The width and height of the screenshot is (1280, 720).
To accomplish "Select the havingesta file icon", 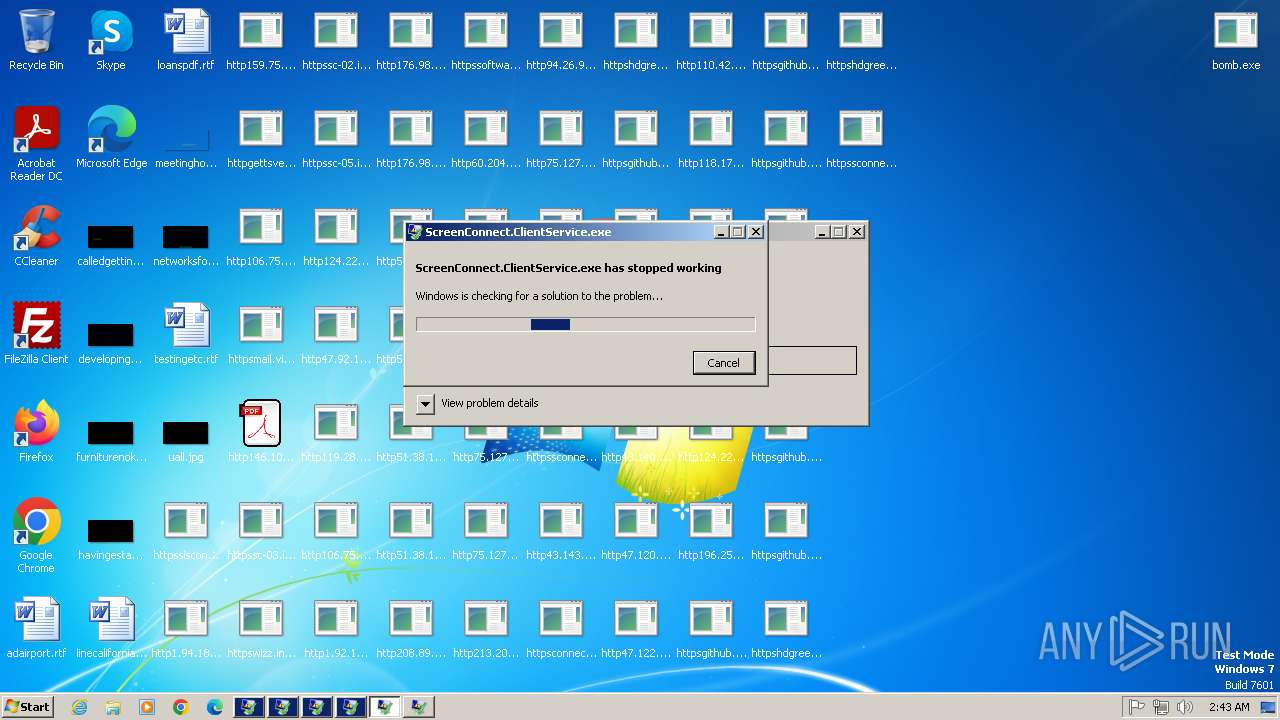I will 111,538.
